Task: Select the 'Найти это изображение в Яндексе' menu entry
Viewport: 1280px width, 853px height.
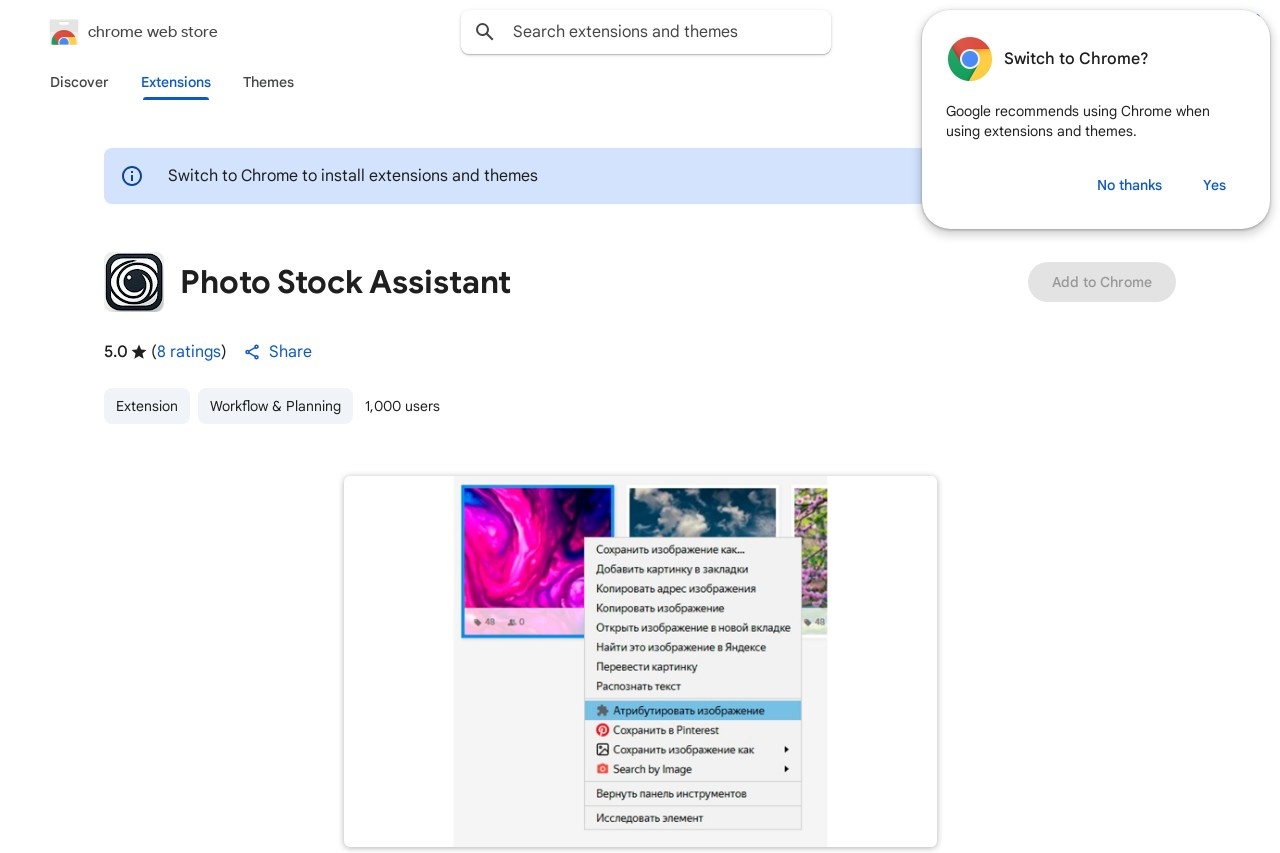Action: (x=693, y=647)
